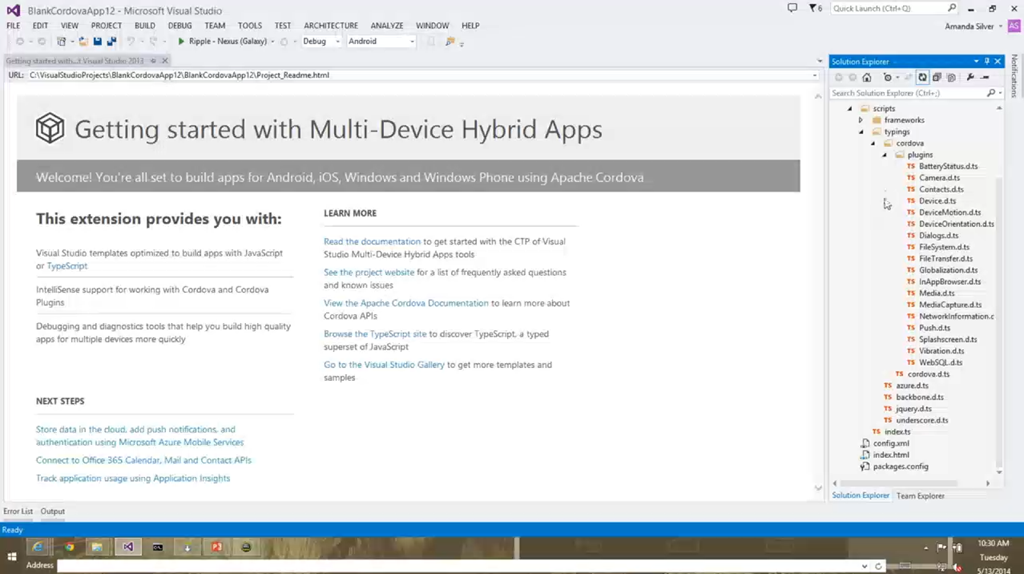The image size is (1024, 574).
Task: Open the Notifications side tab
Action: pyautogui.click(x=1014, y=76)
